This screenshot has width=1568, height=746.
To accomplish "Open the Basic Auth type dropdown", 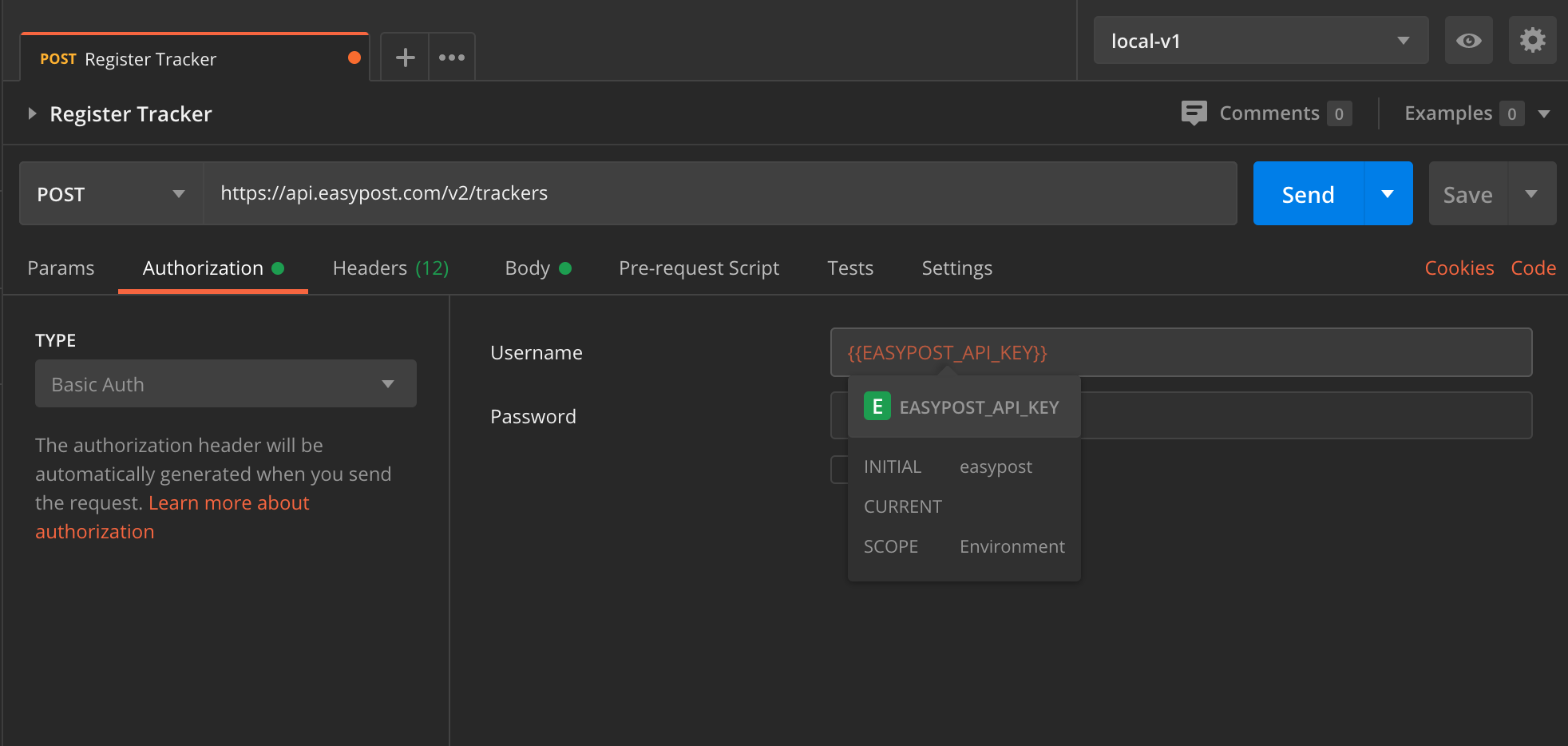I will coord(226,383).
